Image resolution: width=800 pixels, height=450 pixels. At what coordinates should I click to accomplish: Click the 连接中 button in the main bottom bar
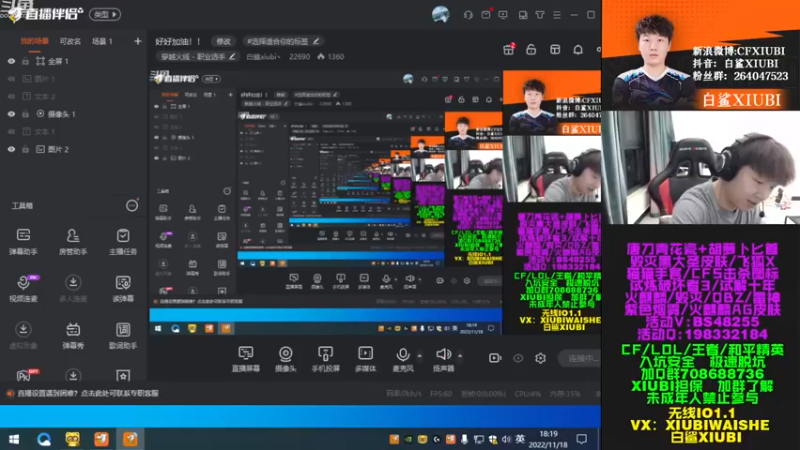coord(580,358)
